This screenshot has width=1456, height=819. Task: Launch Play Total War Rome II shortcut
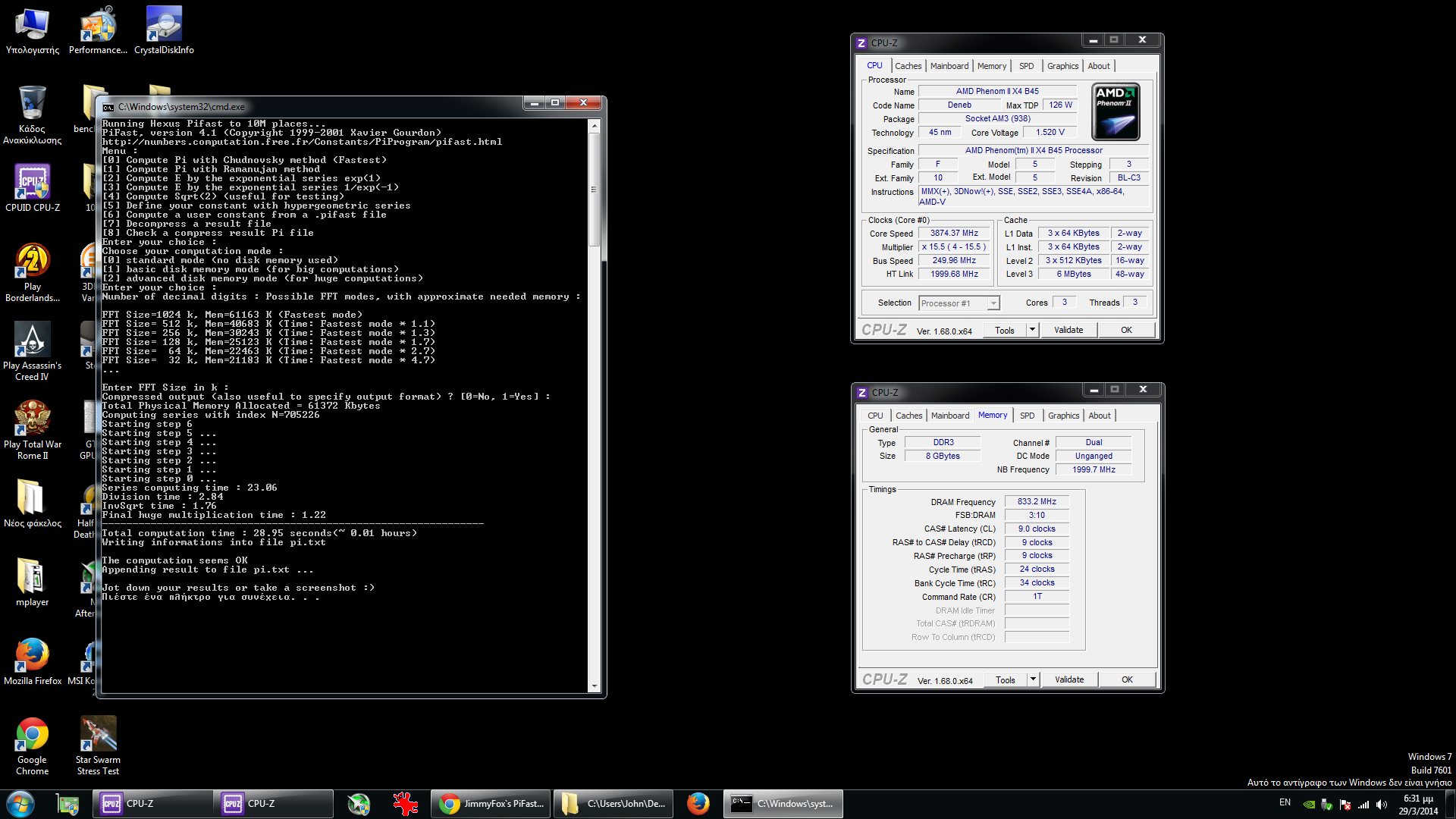(x=33, y=430)
